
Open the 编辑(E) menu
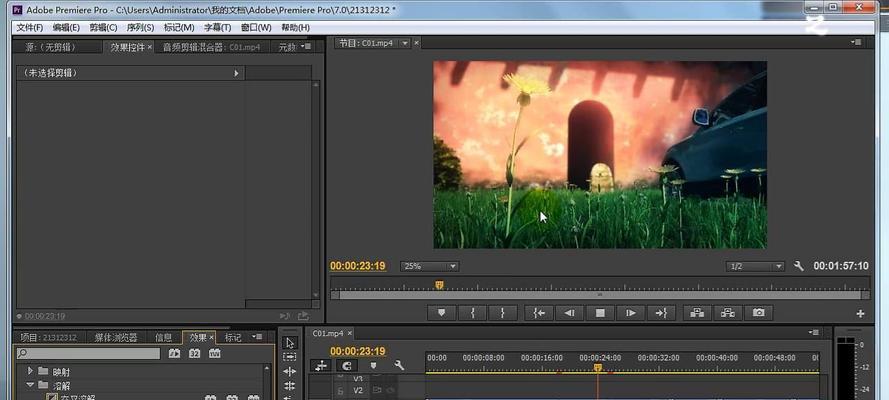66,27
